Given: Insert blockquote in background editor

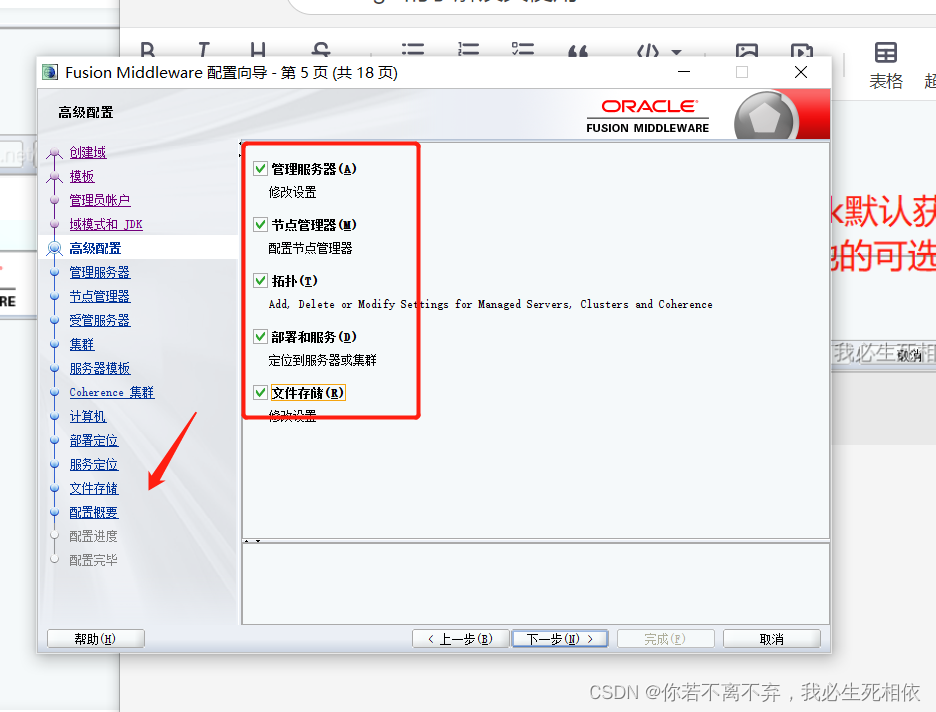Looking at the screenshot, I should click(x=578, y=51).
